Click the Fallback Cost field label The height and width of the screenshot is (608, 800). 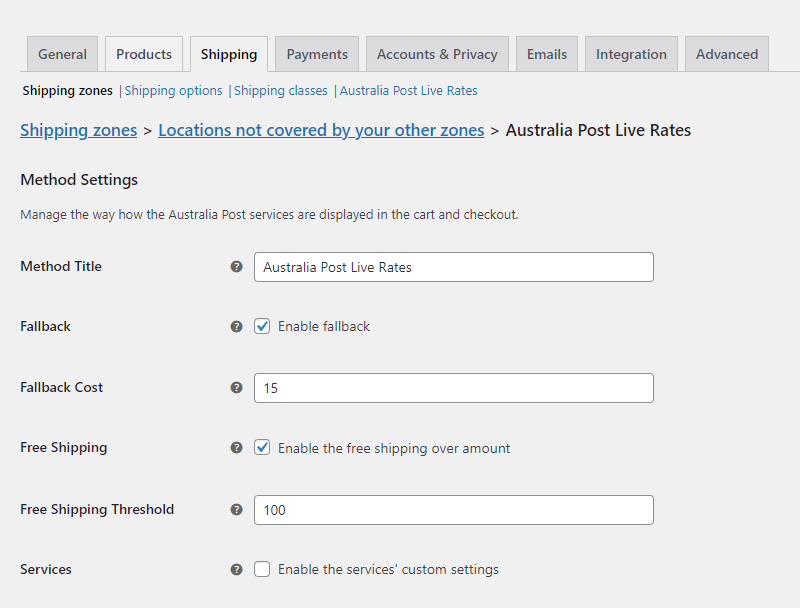click(61, 388)
